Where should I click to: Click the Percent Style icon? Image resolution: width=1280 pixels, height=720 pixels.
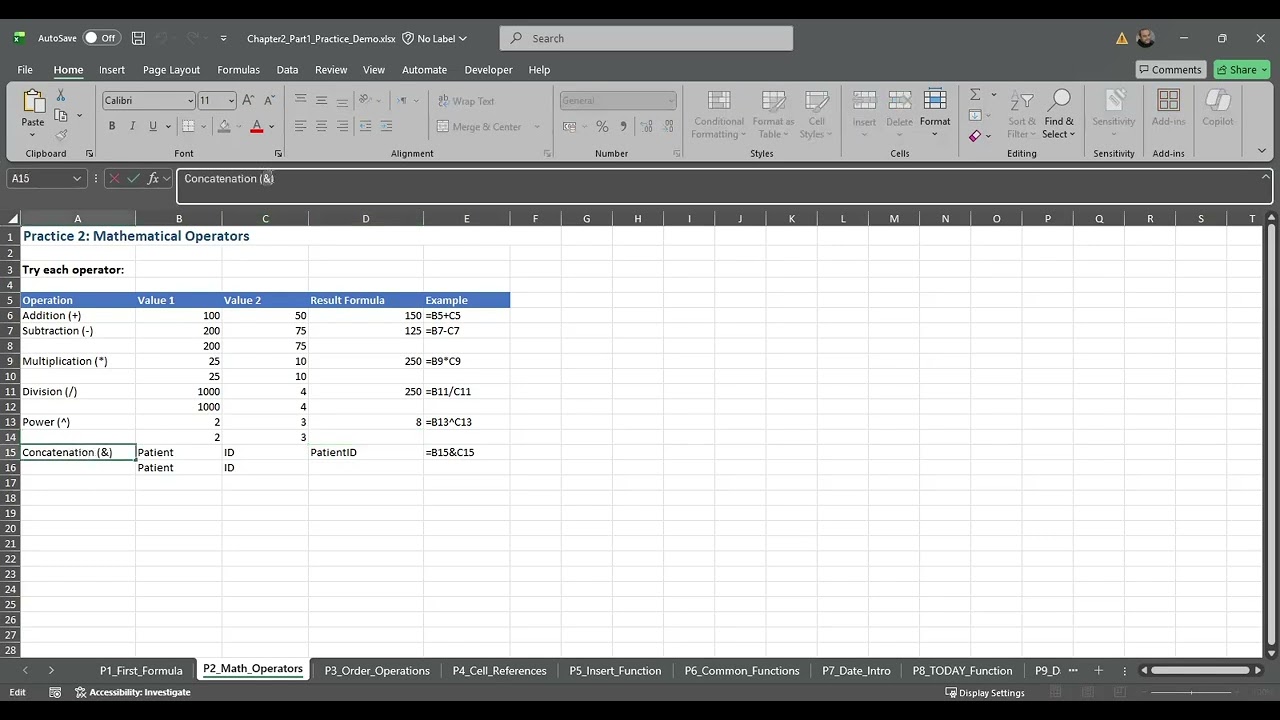click(x=602, y=126)
